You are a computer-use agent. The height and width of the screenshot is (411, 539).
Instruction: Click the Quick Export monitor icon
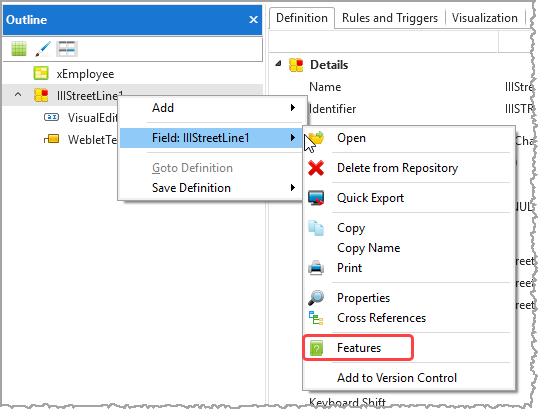click(316, 198)
